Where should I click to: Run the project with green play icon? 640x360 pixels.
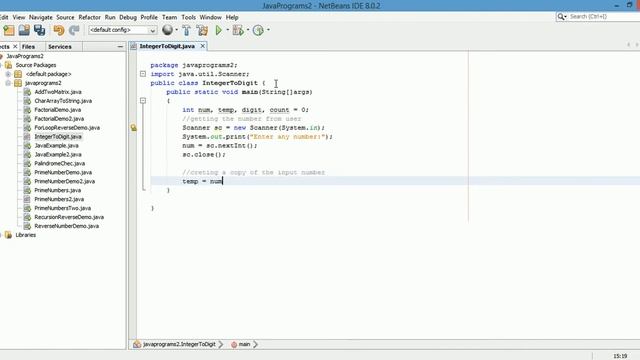[219, 30]
